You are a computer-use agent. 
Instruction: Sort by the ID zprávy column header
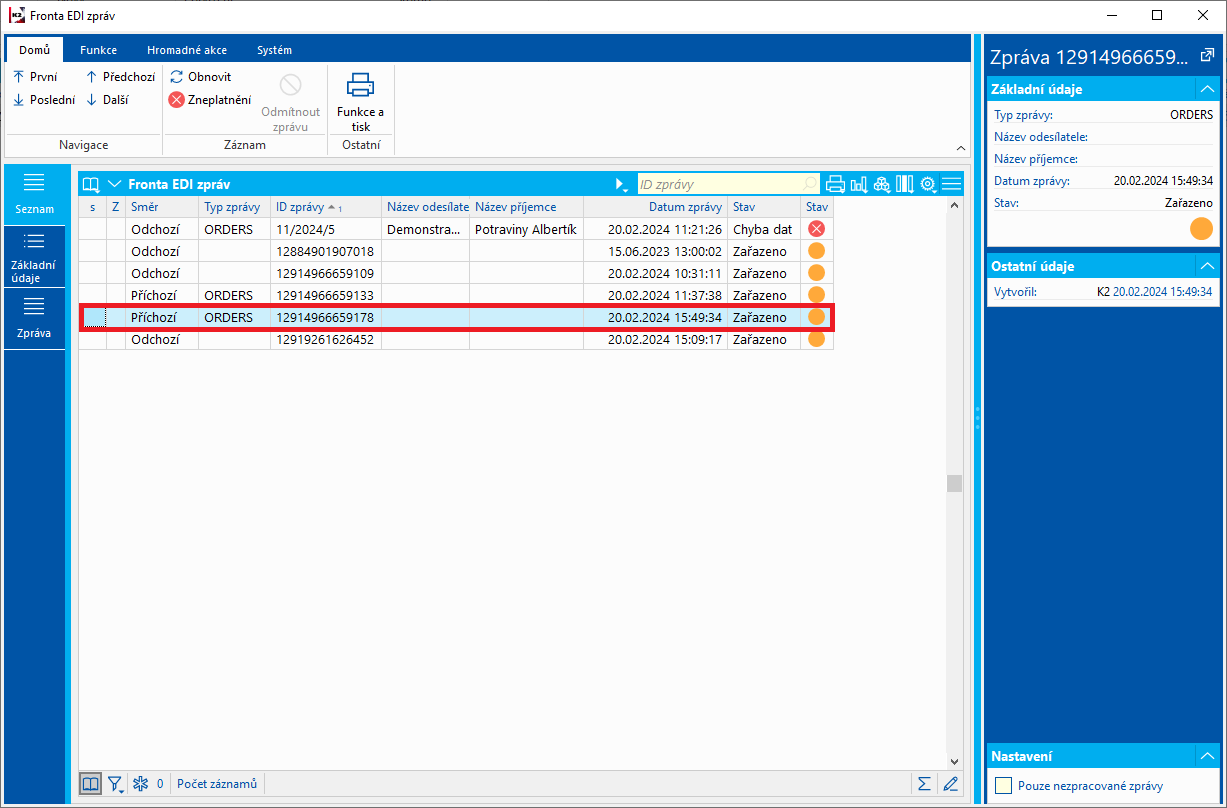[x=326, y=207]
